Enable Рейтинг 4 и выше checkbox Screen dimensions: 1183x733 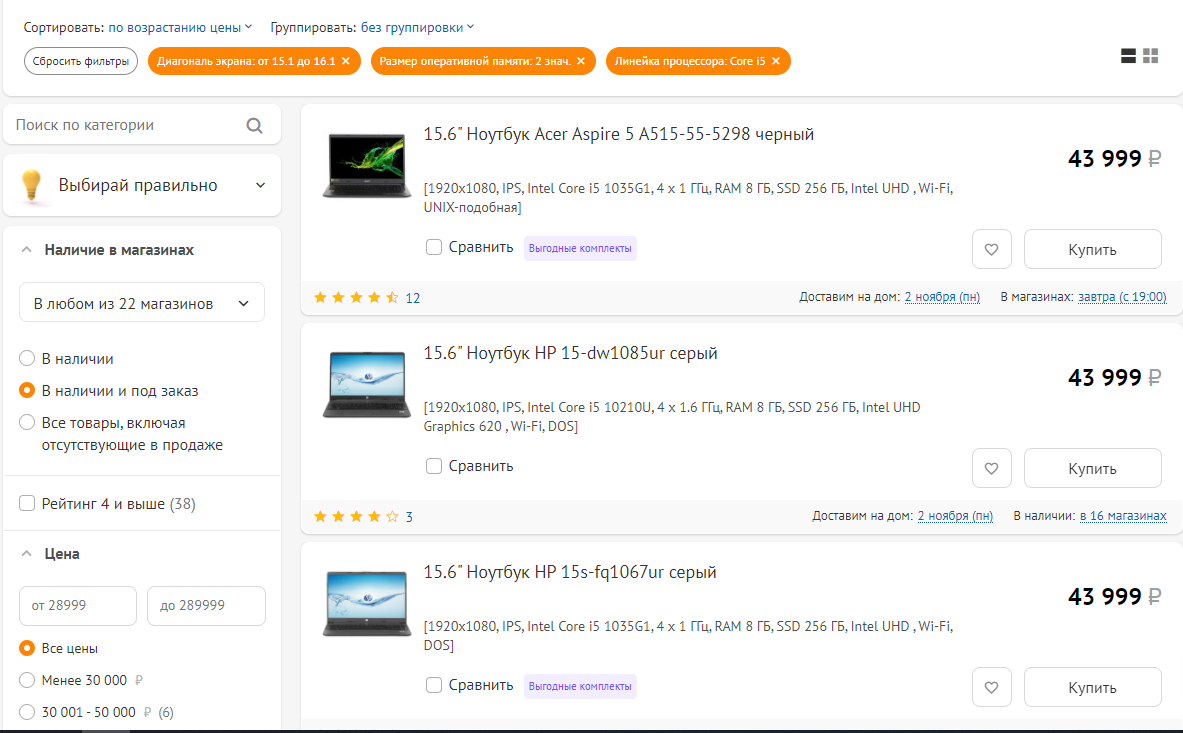[27, 503]
